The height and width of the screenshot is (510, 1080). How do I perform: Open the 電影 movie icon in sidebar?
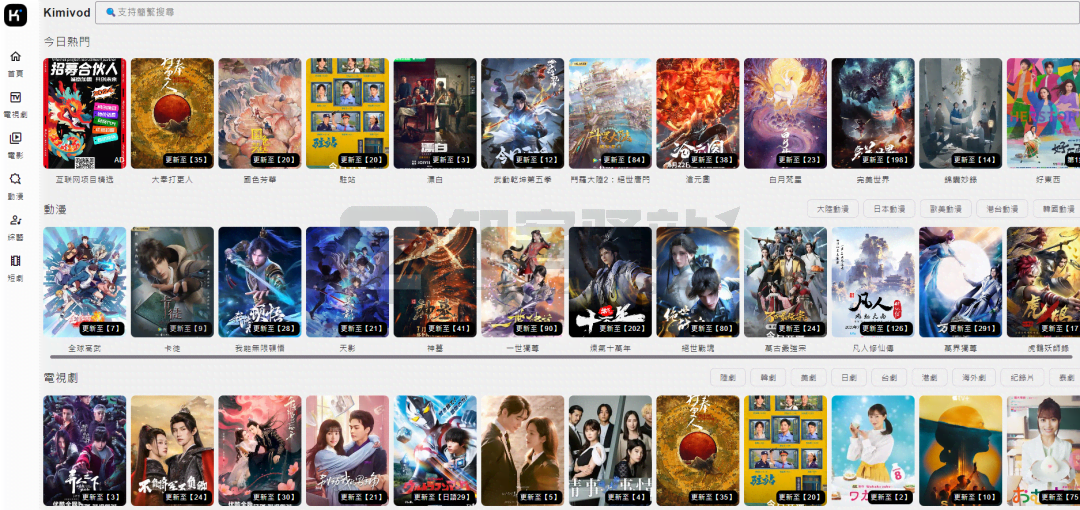(16, 139)
